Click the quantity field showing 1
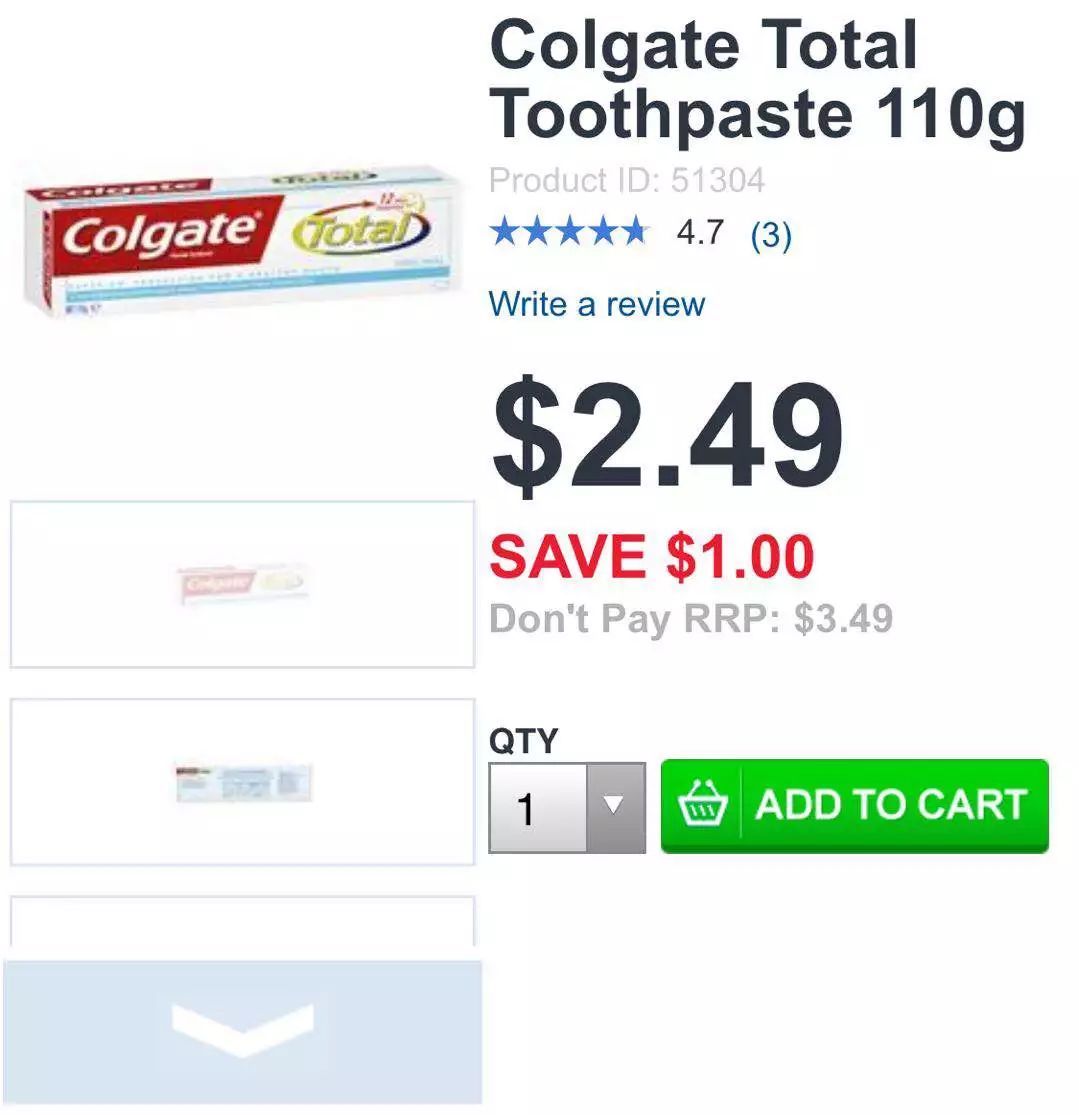This screenshot has height=1115, width=1079. coord(538,807)
